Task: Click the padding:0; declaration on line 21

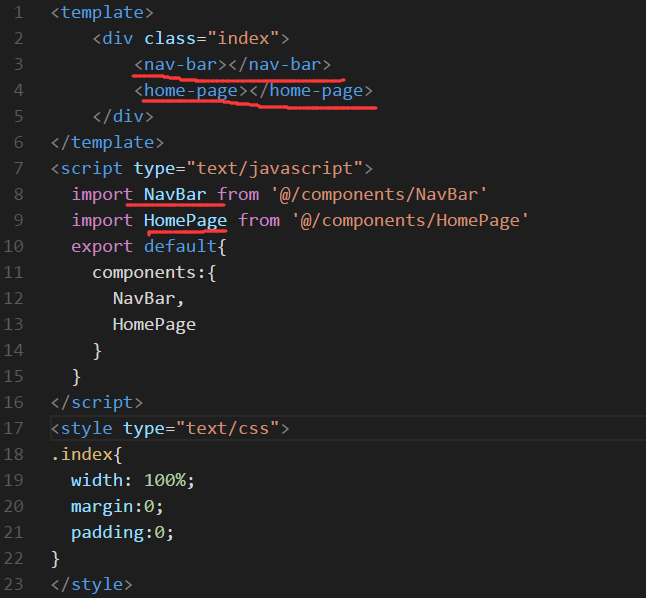Action: (x=123, y=532)
